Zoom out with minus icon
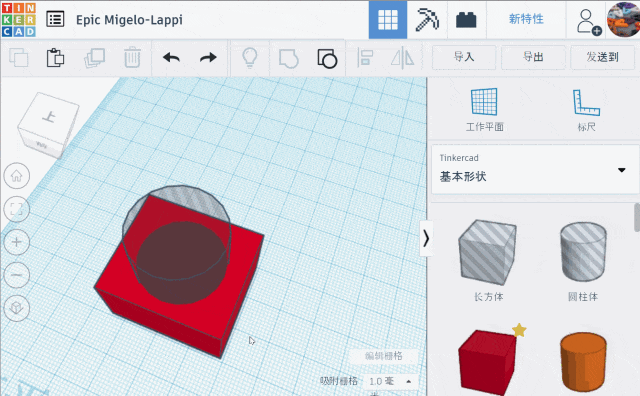 pos(17,275)
